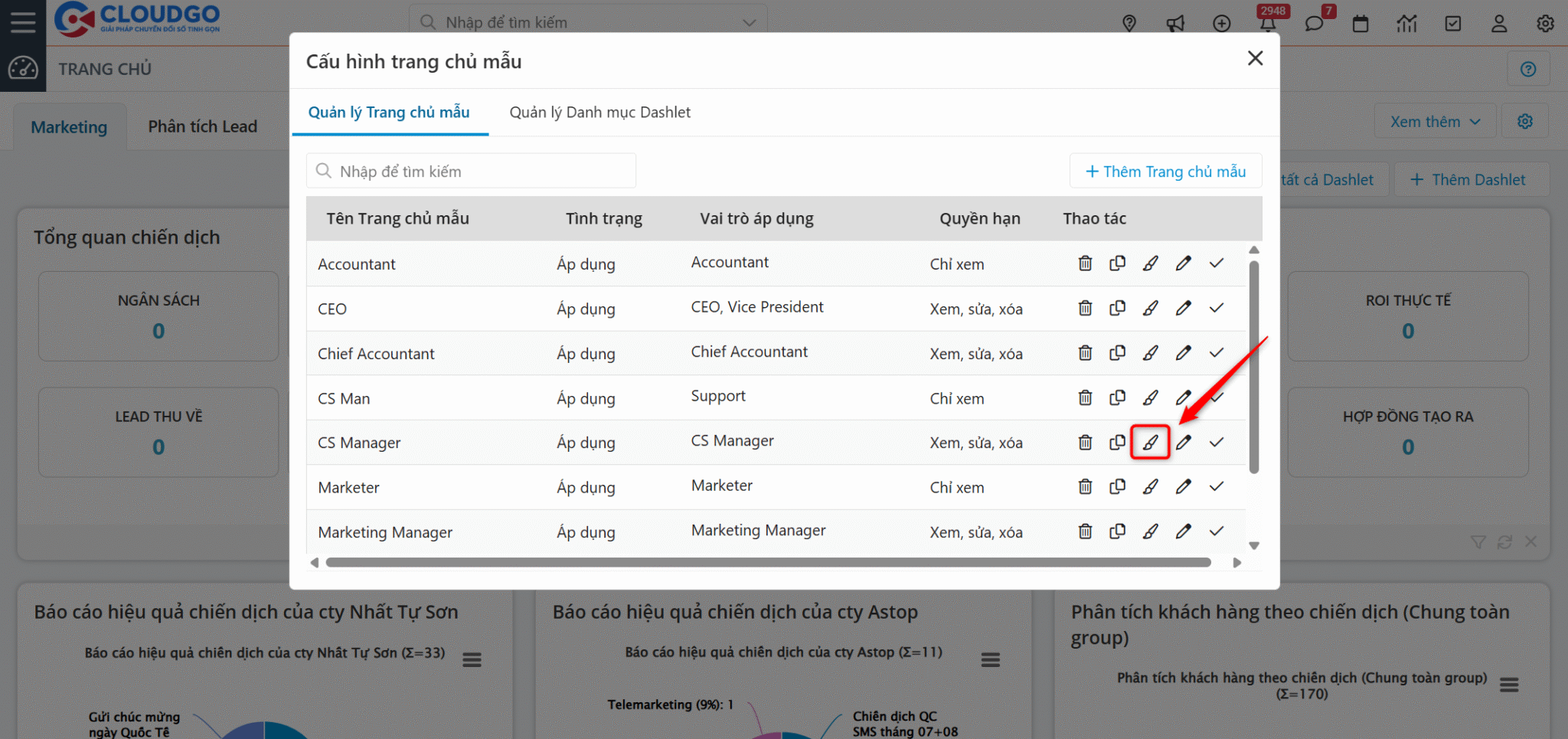
Task: Open the calendar icon in top bar
Action: point(1361,24)
